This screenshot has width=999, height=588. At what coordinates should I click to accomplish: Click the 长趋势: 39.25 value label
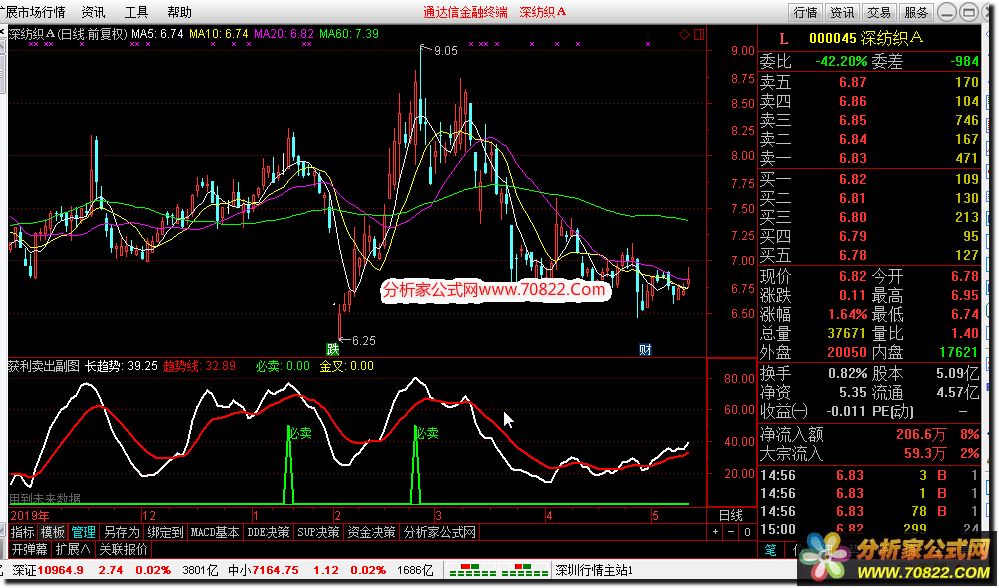pyautogui.click(x=121, y=366)
